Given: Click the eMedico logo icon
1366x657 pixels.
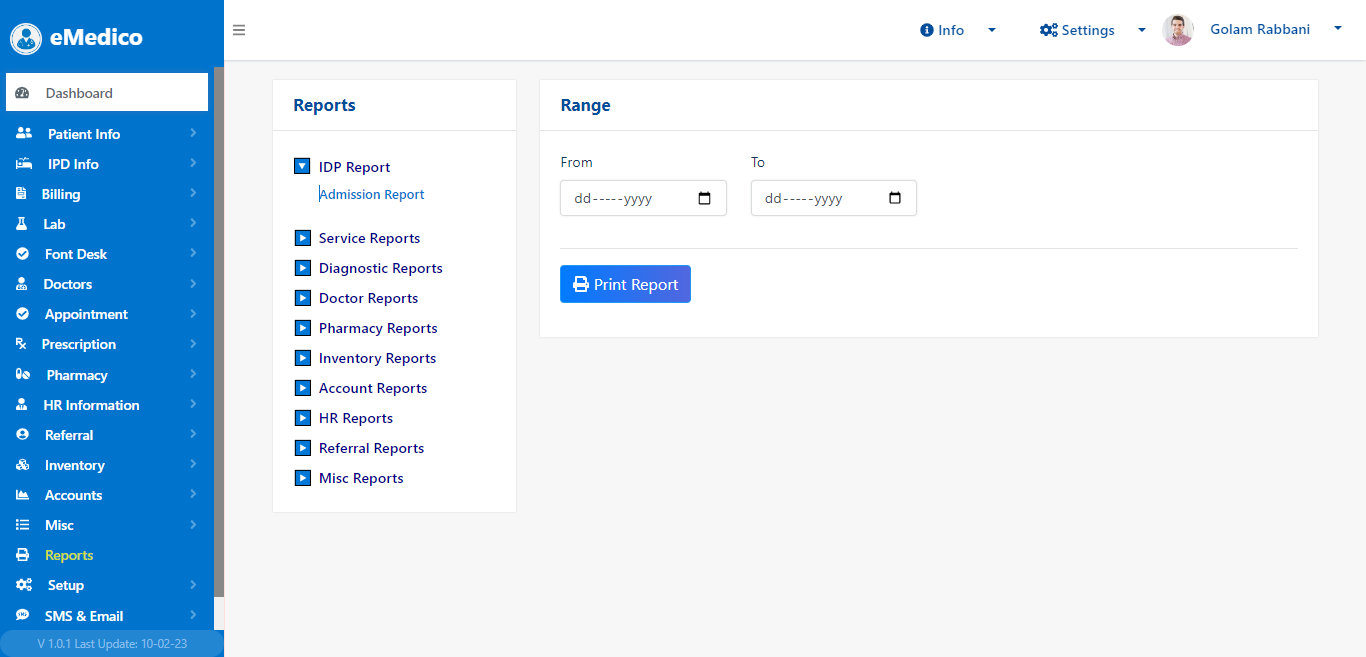Looking at the screenshot, I should click(x=26, y=38).
